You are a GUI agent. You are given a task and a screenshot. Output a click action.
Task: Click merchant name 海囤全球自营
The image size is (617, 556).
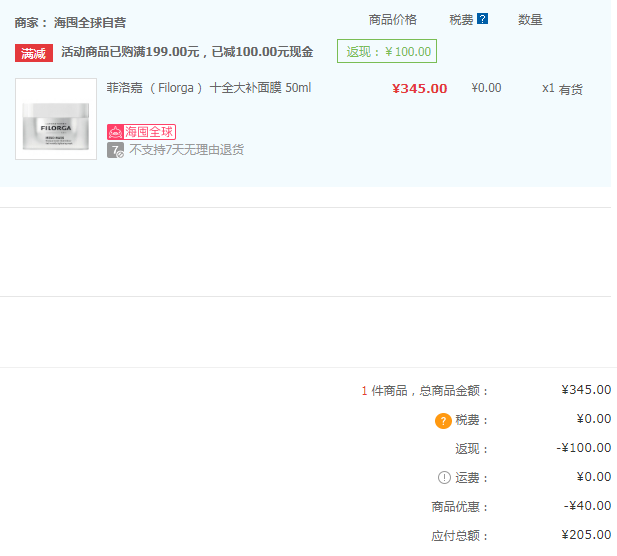[x=90, y=23]
